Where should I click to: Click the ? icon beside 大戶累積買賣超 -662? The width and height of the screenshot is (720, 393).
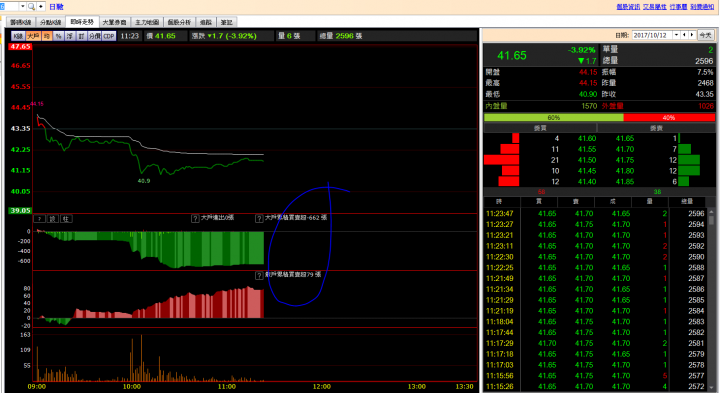(259, 219)
